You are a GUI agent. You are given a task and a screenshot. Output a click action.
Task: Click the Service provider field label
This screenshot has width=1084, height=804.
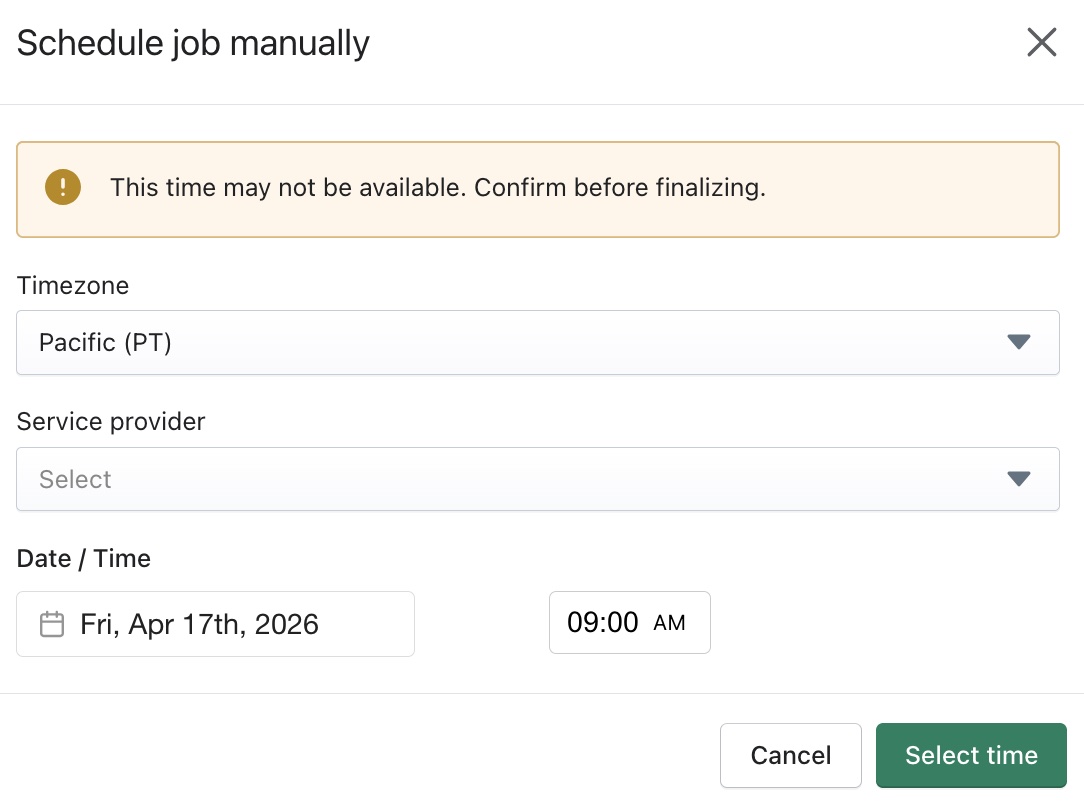point(111,422)
